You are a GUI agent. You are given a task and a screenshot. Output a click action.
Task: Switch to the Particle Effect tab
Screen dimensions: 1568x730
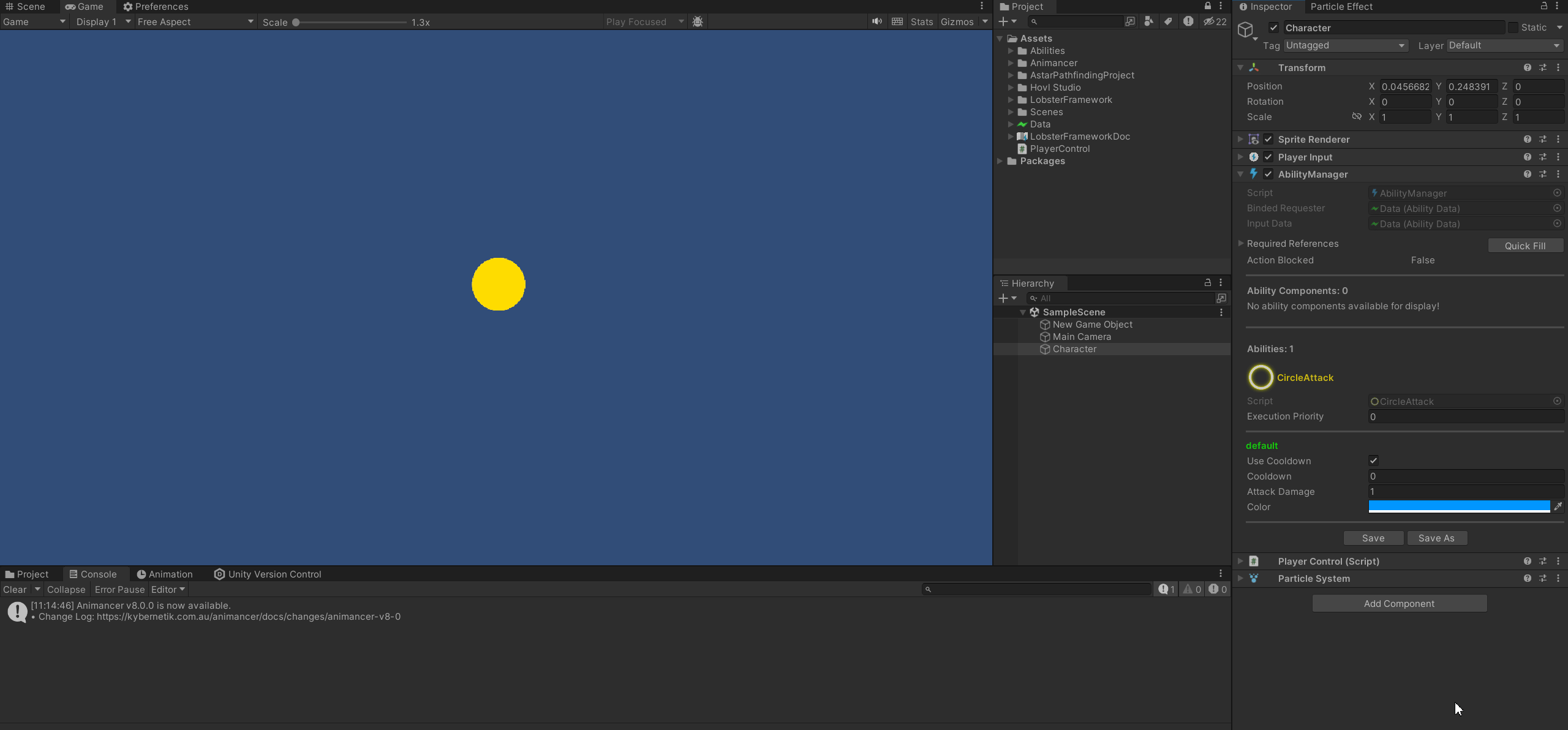tap(1341, 6)
